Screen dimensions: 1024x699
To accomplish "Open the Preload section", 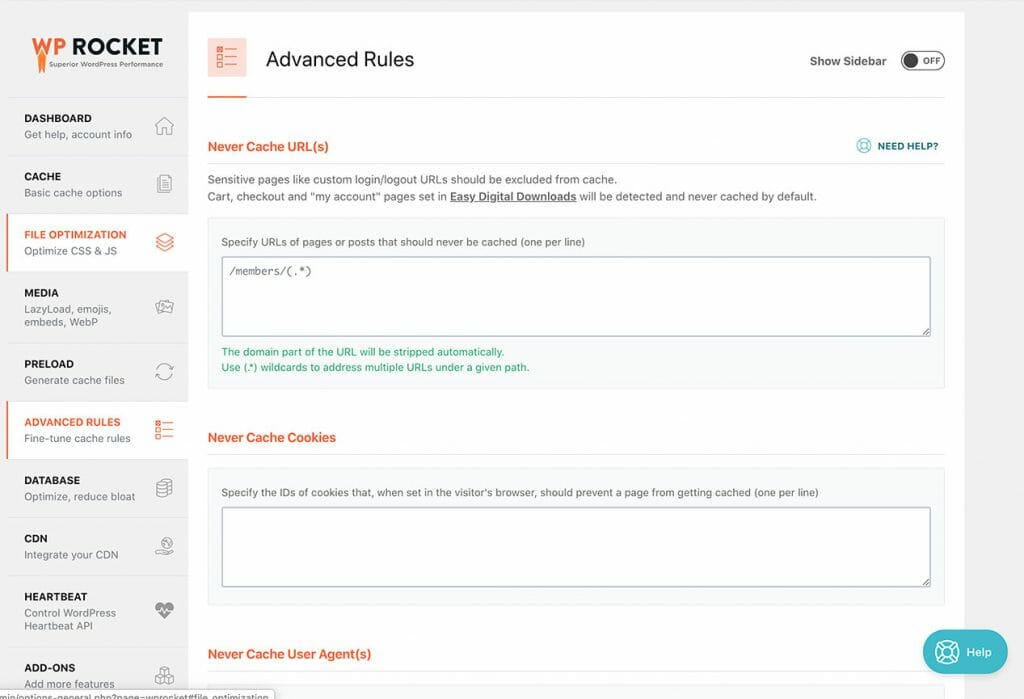I will point(97,372).
